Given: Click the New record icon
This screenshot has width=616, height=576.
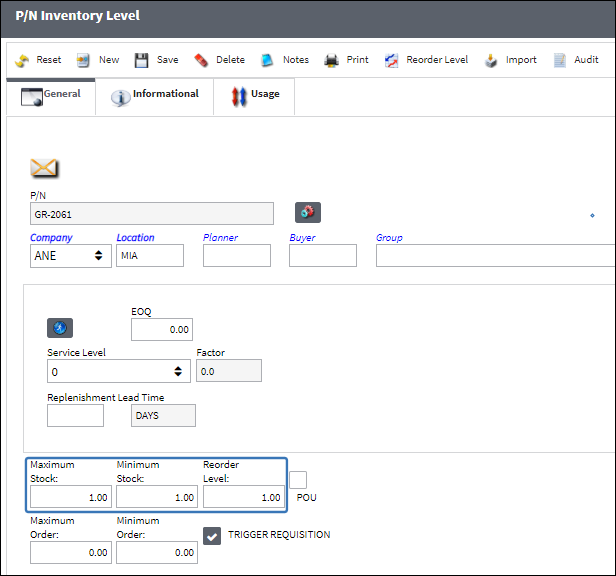Looking at the screenshot, I should 83,61.
